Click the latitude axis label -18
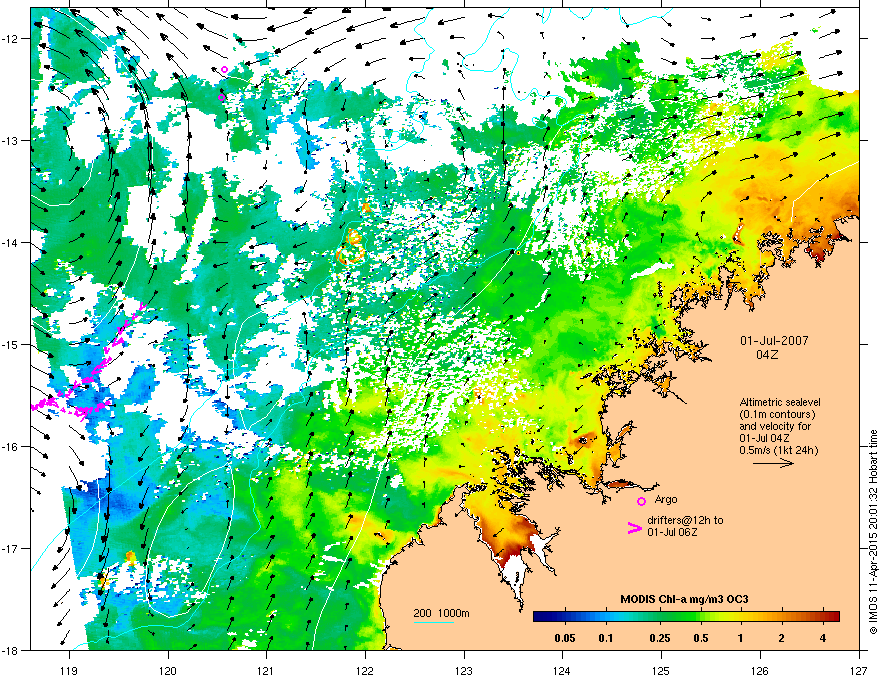 pyautogui.click(x=11, y=650)
